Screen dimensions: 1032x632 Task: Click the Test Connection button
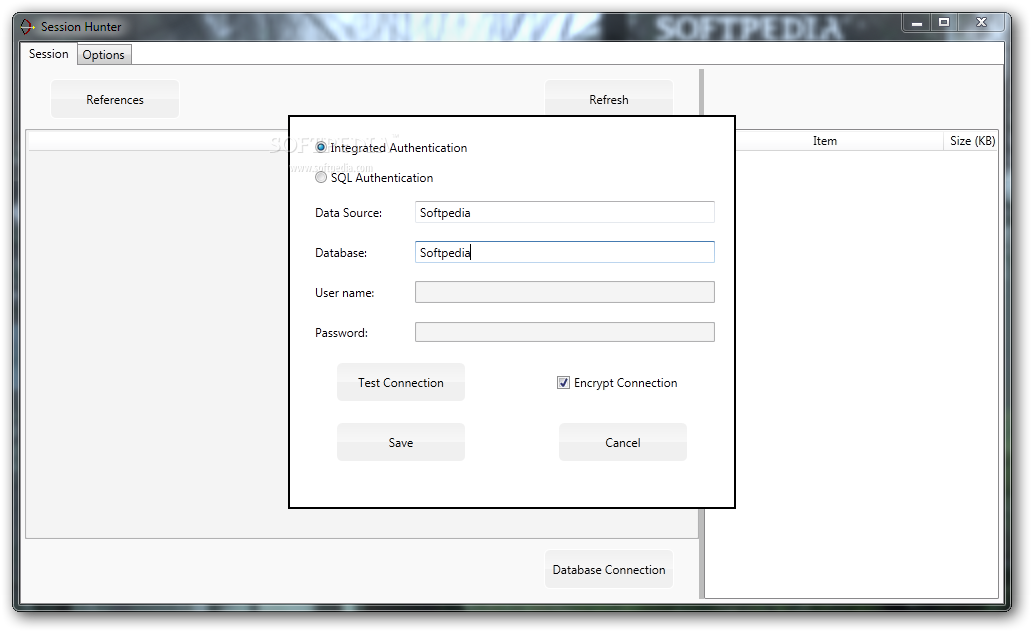pyautogui.click(x=401, y=382)
